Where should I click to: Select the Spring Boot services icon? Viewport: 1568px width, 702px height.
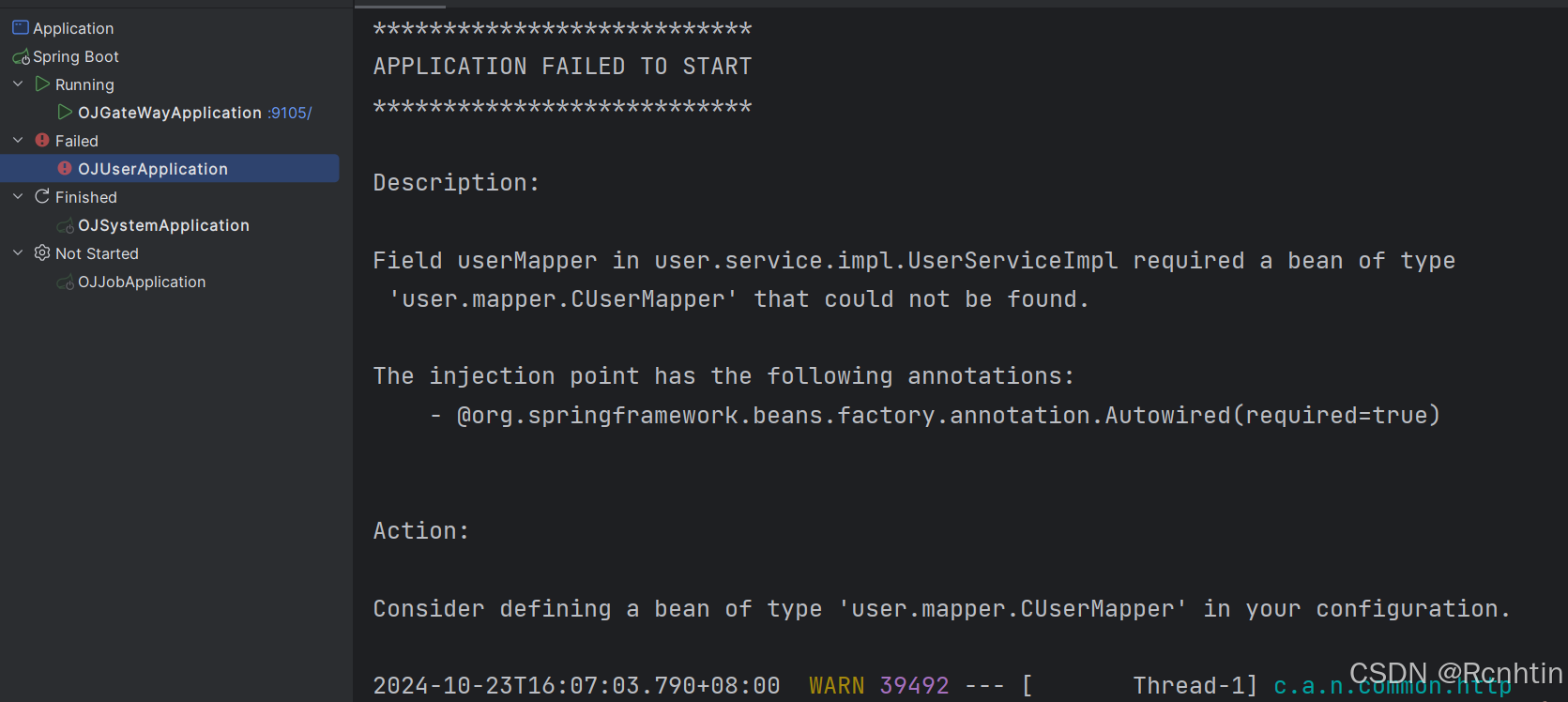[19, 56]
